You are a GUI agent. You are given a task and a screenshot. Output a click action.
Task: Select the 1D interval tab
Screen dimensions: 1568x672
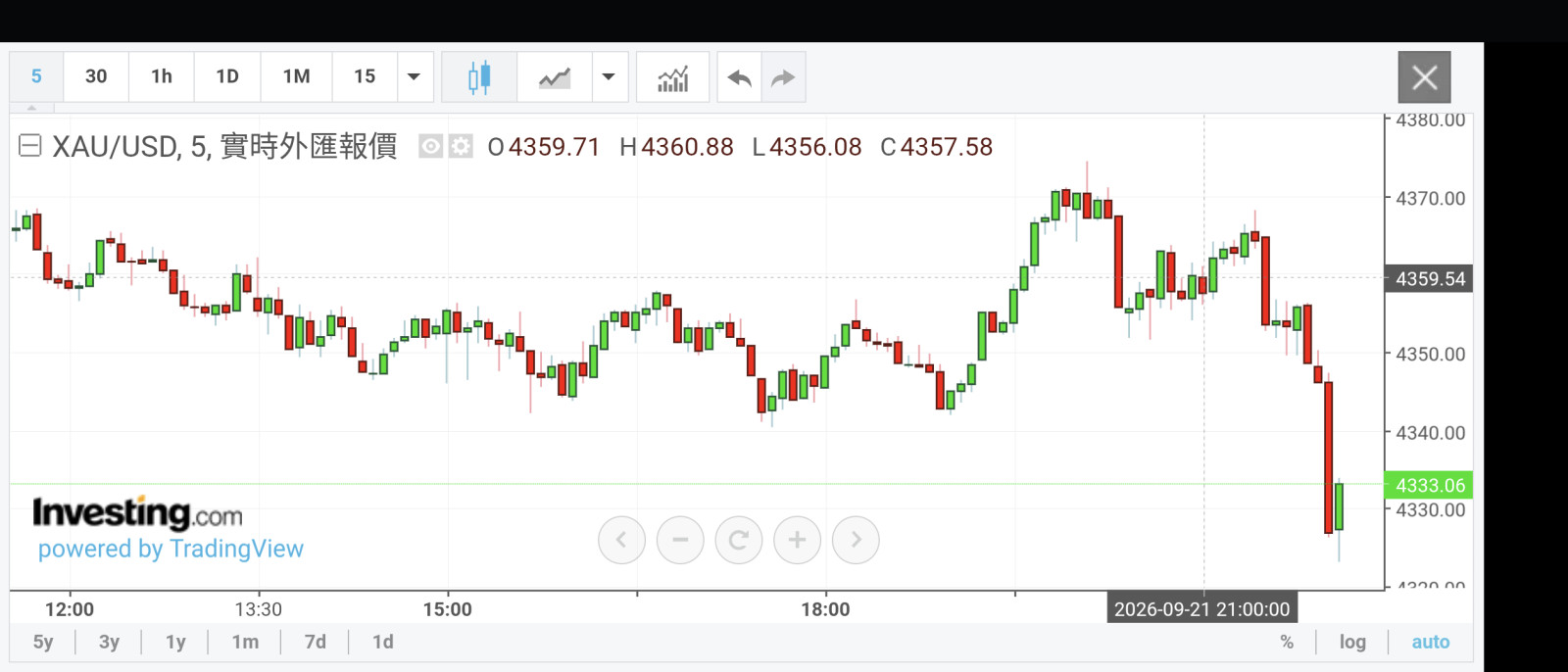(x=227, y=76)
